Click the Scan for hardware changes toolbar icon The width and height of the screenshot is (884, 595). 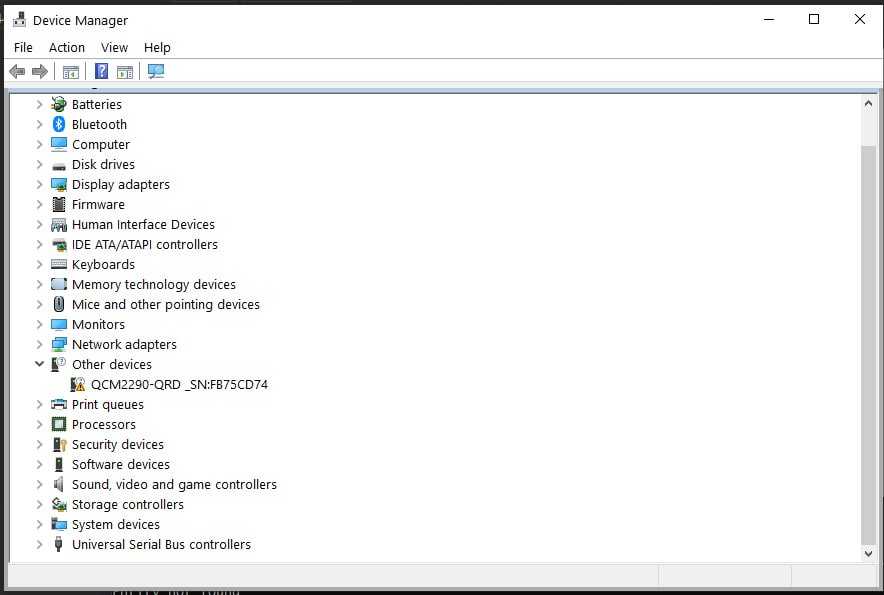tap(155, 71)
